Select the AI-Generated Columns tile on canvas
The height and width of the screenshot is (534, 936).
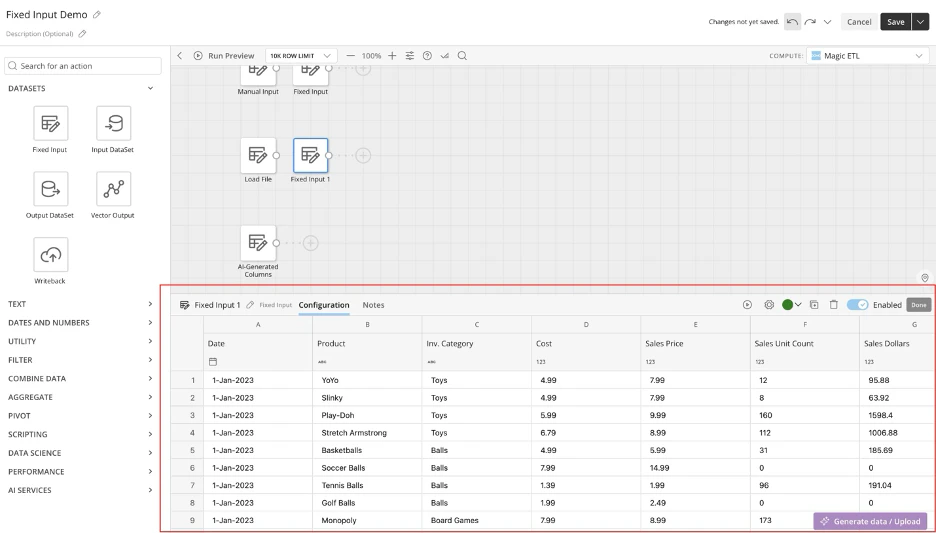click(258, 243)
